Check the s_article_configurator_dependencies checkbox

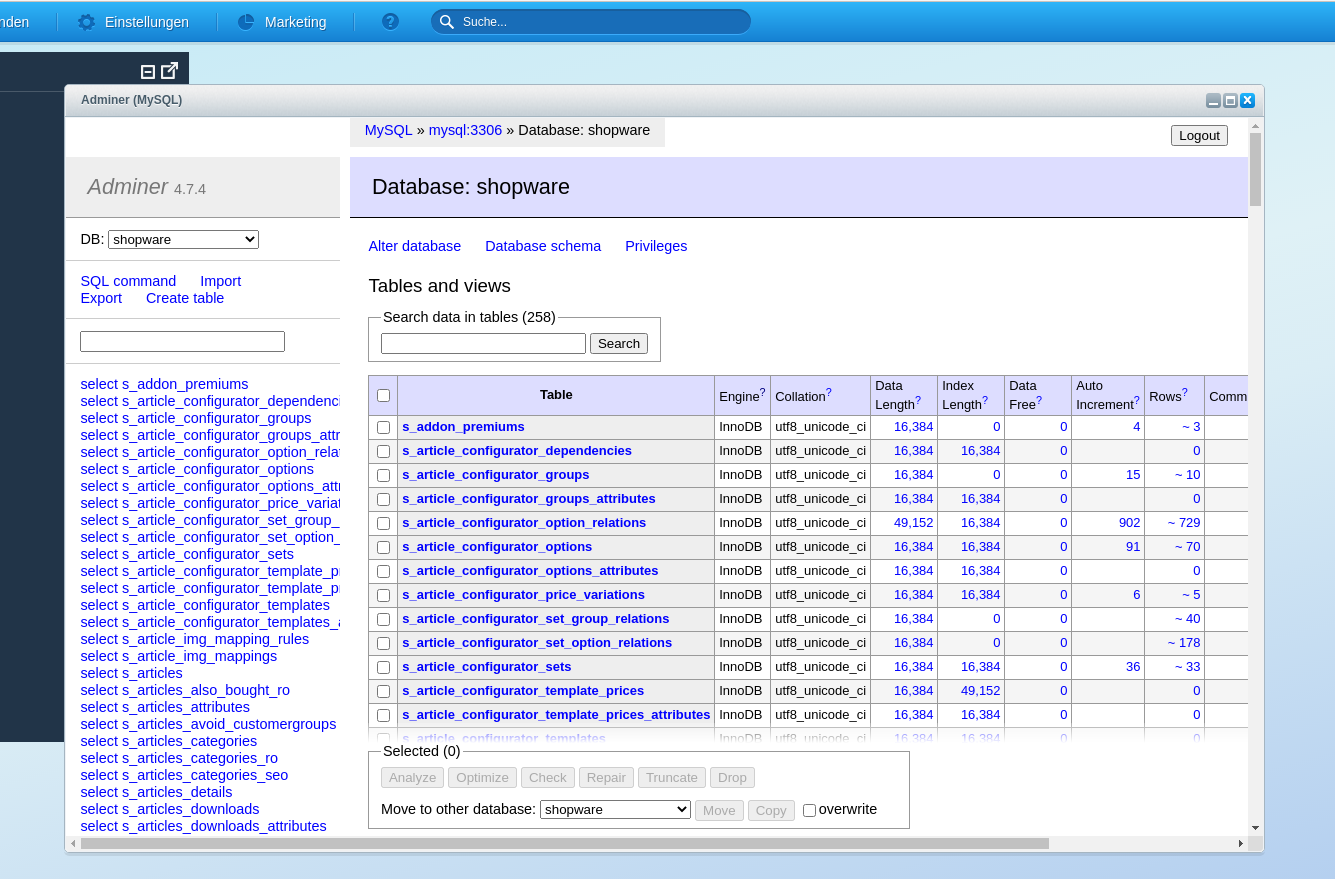383,451
